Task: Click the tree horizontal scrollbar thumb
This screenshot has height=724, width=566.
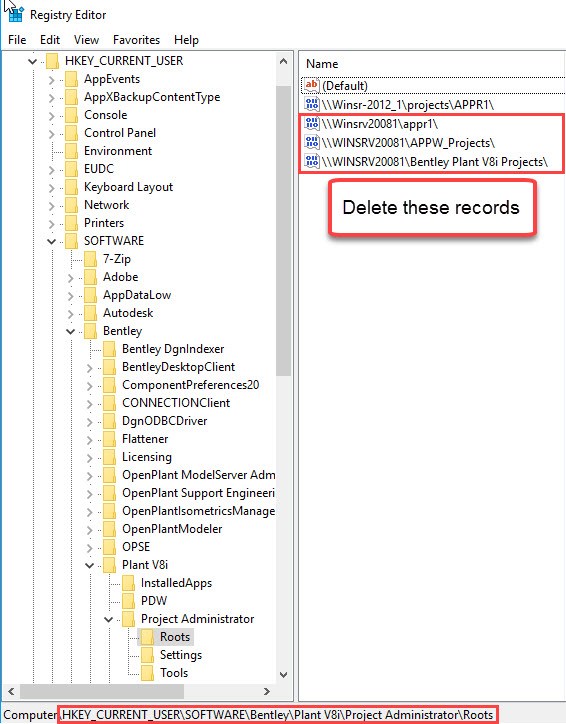Action: click(x=102, y=691)
